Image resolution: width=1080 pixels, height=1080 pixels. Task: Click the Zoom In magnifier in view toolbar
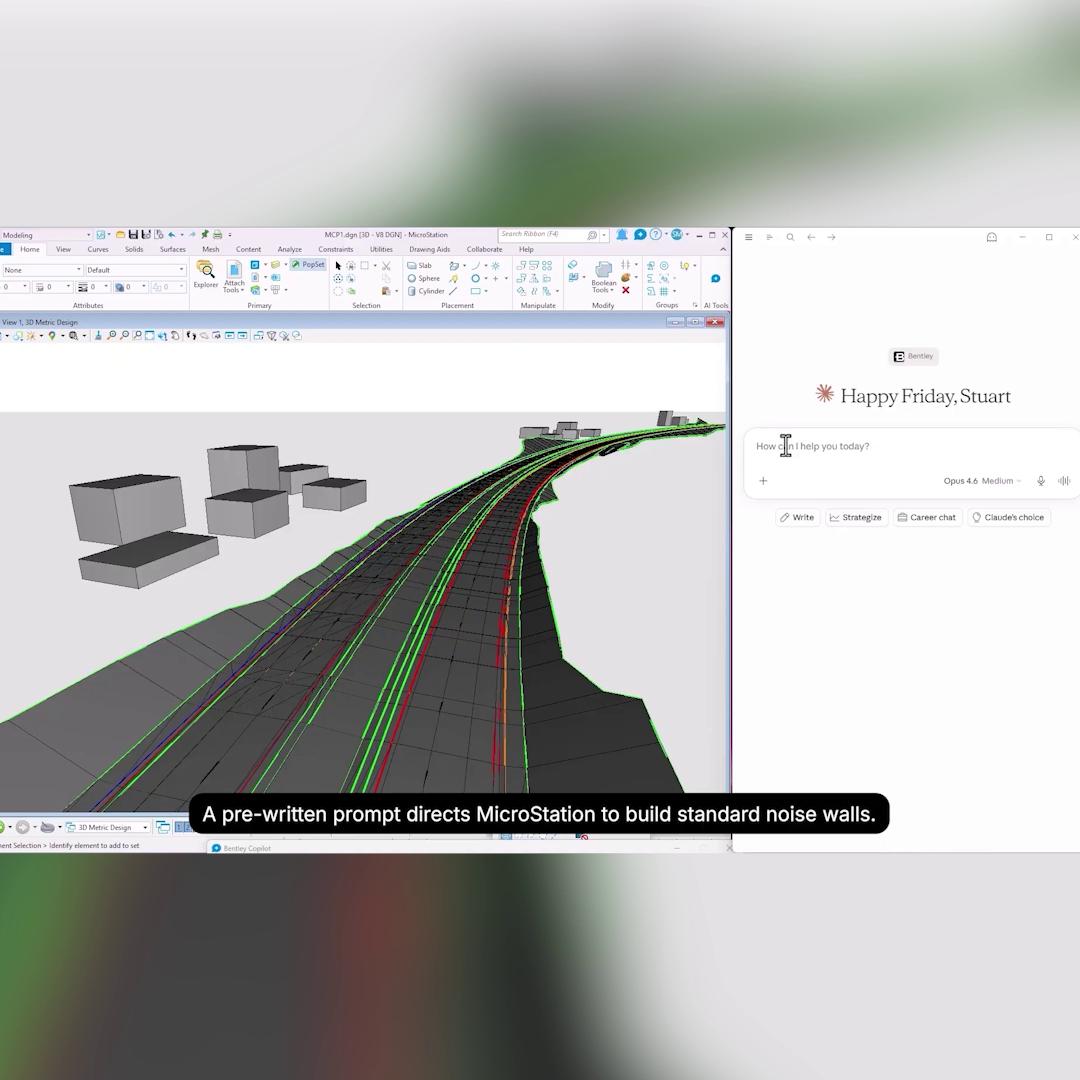pyautogui.click(x=112, y=335)
